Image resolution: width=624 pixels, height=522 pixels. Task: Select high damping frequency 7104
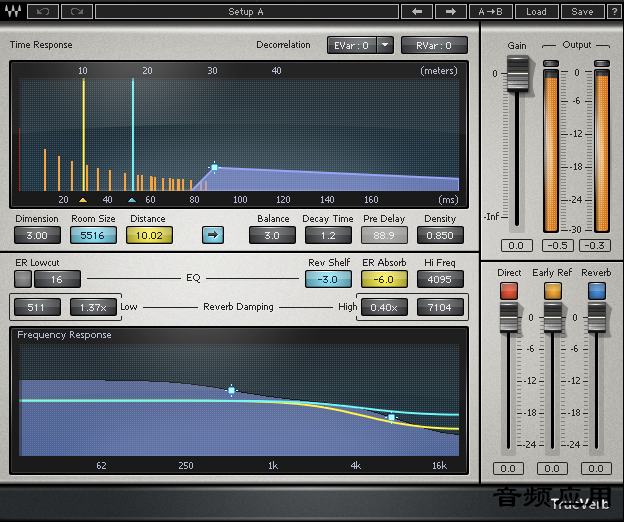click(x=440, y=307)
